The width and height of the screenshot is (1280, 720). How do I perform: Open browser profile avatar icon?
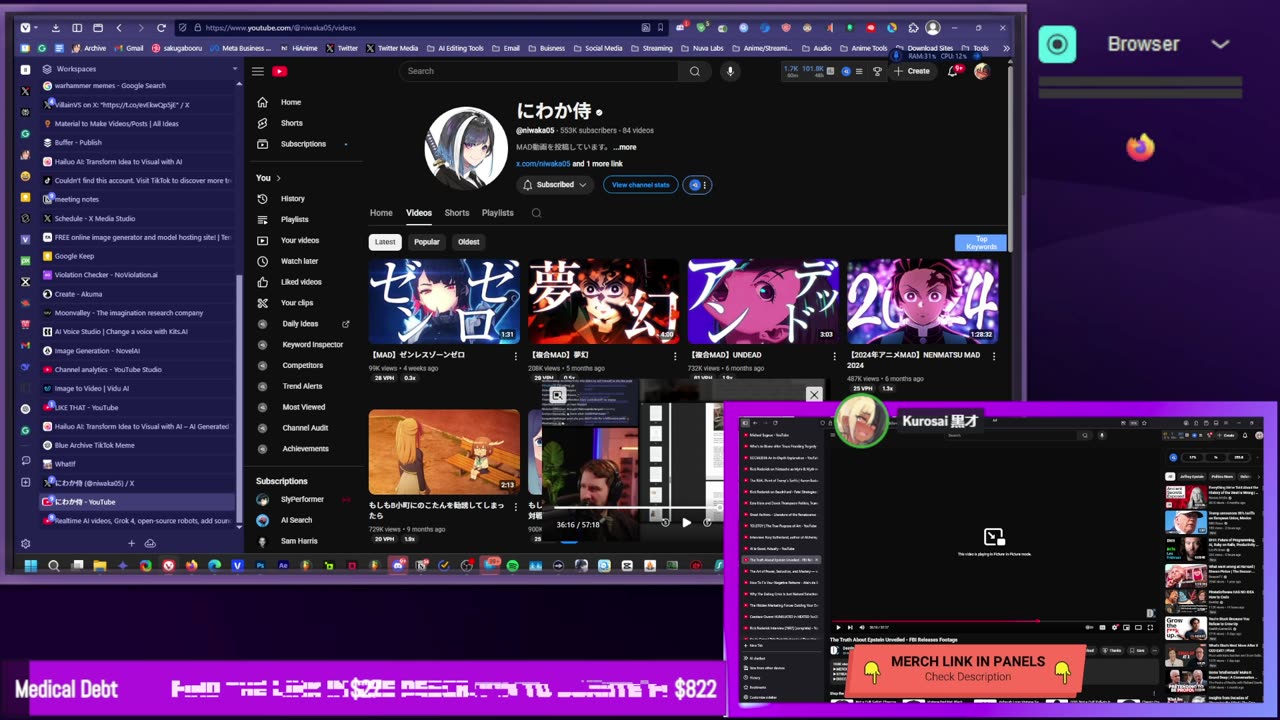(933, 28)
